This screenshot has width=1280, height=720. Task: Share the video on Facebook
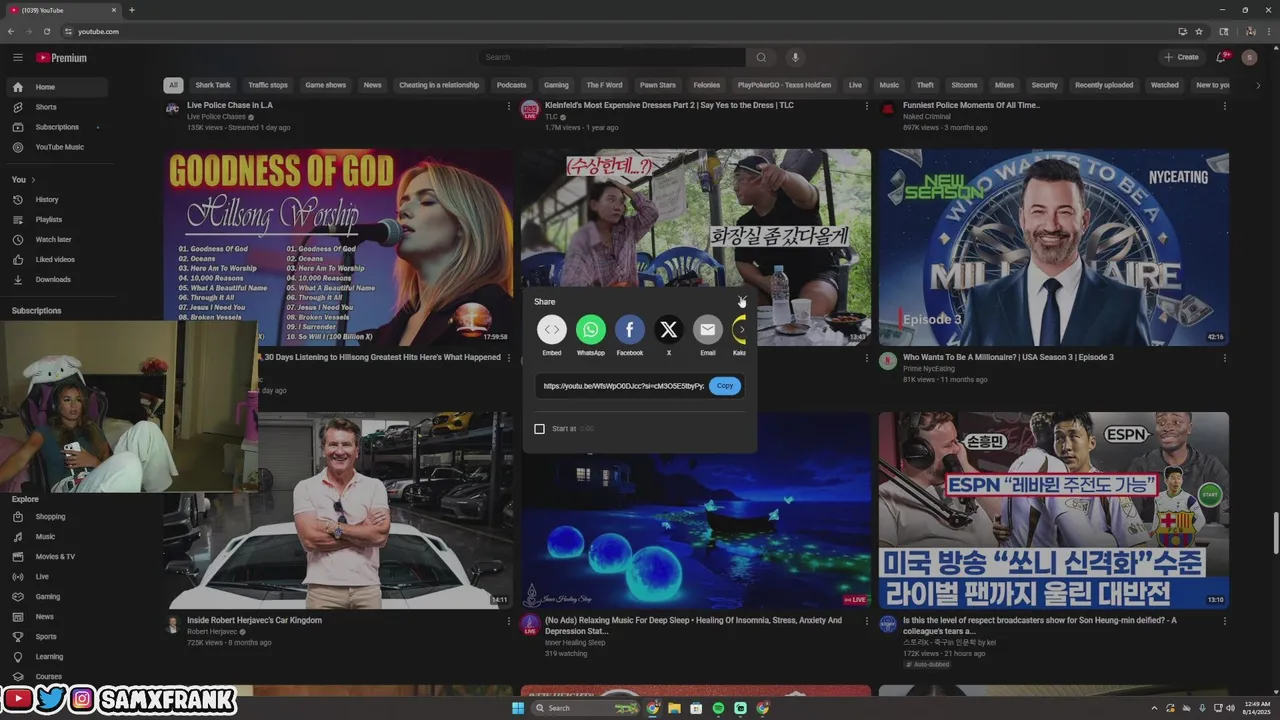[x=630, y=329]
